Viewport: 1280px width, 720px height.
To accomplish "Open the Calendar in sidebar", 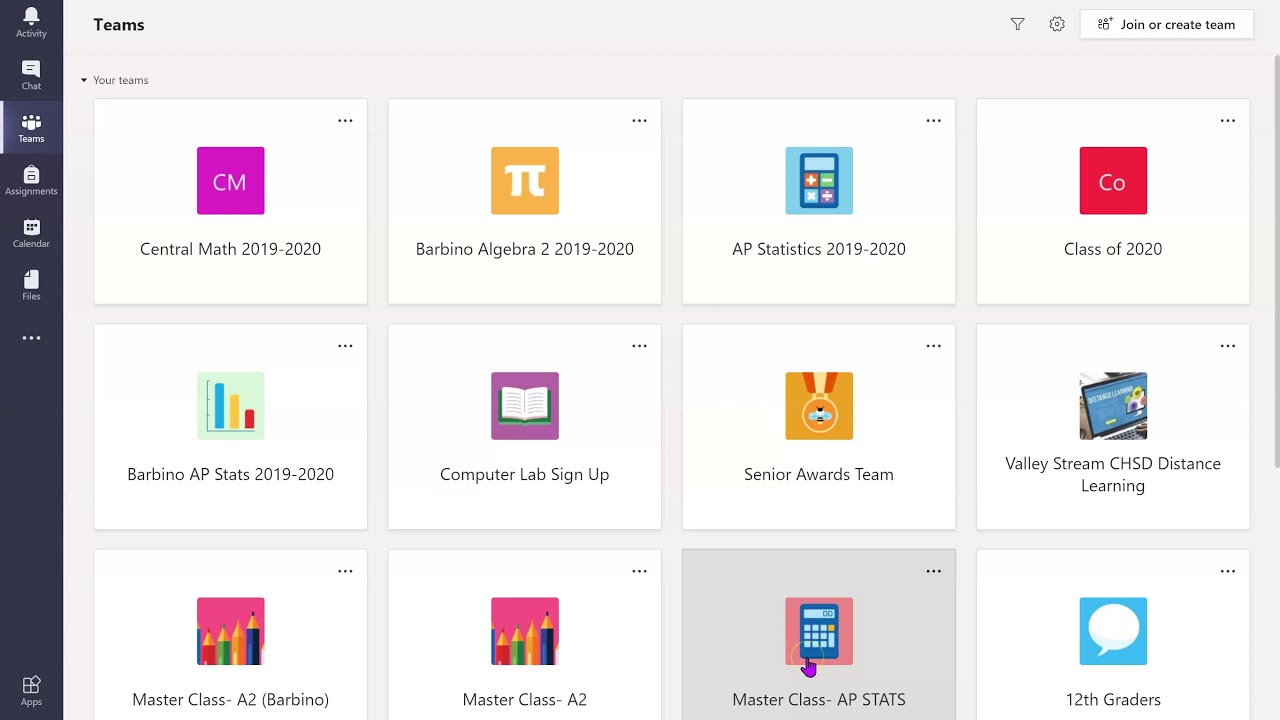I will 31,233.
